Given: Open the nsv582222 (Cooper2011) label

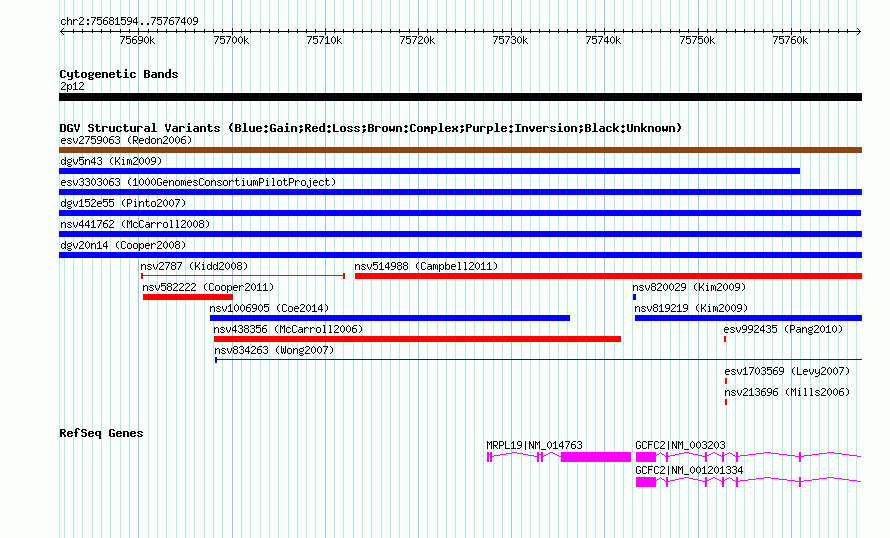Looking at the screenshot, I should click(208, 287).
